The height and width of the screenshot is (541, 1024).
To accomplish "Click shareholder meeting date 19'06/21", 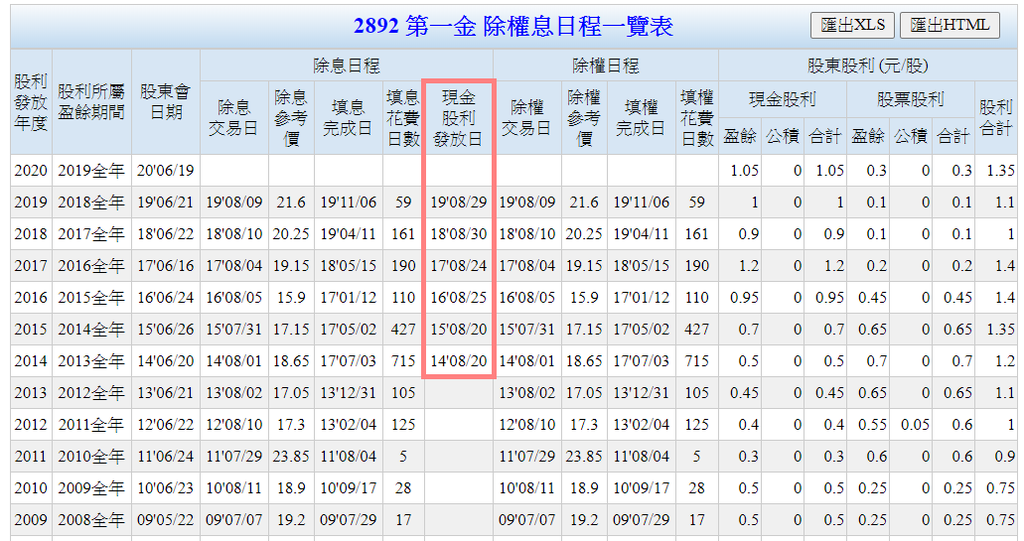I will 166,203.
